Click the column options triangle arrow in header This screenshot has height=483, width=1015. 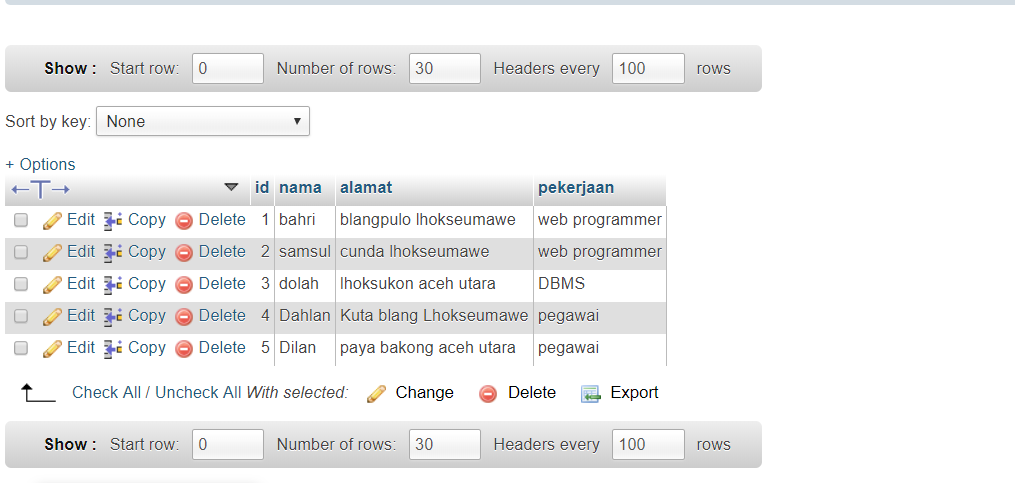coord(231,187)
